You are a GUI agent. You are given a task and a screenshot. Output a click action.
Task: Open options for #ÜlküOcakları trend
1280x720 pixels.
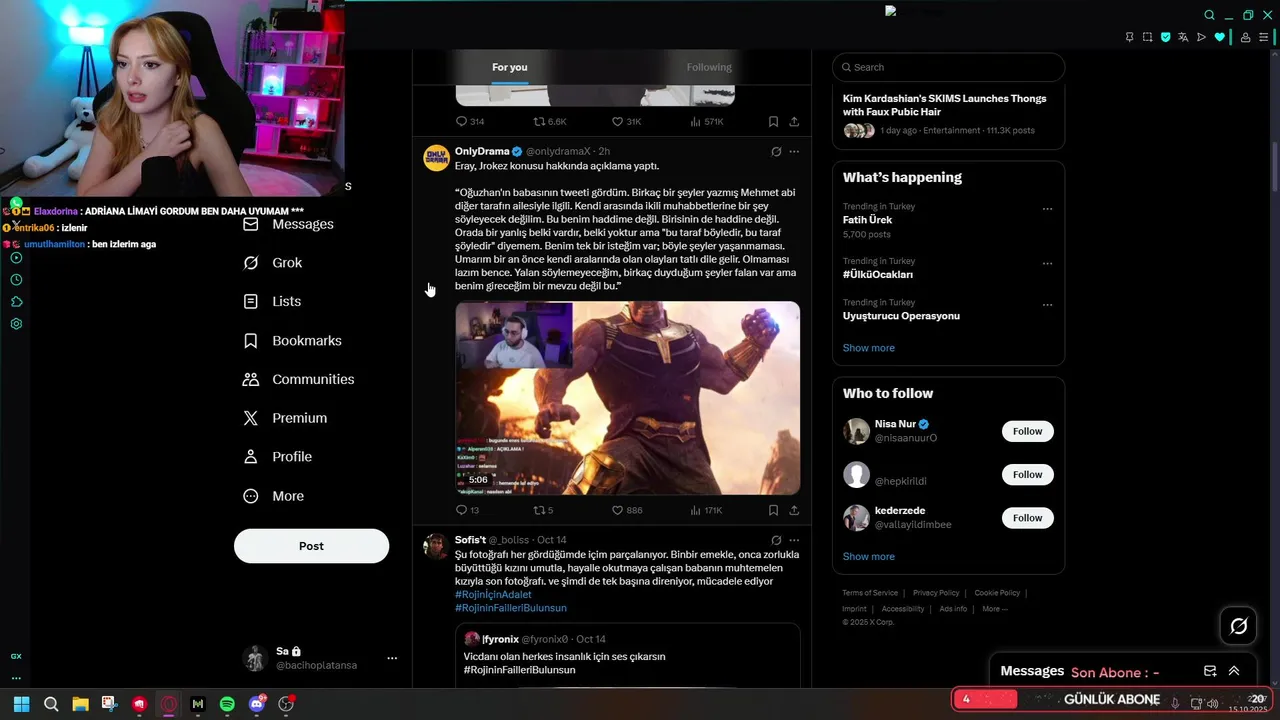pos(1047,264)
